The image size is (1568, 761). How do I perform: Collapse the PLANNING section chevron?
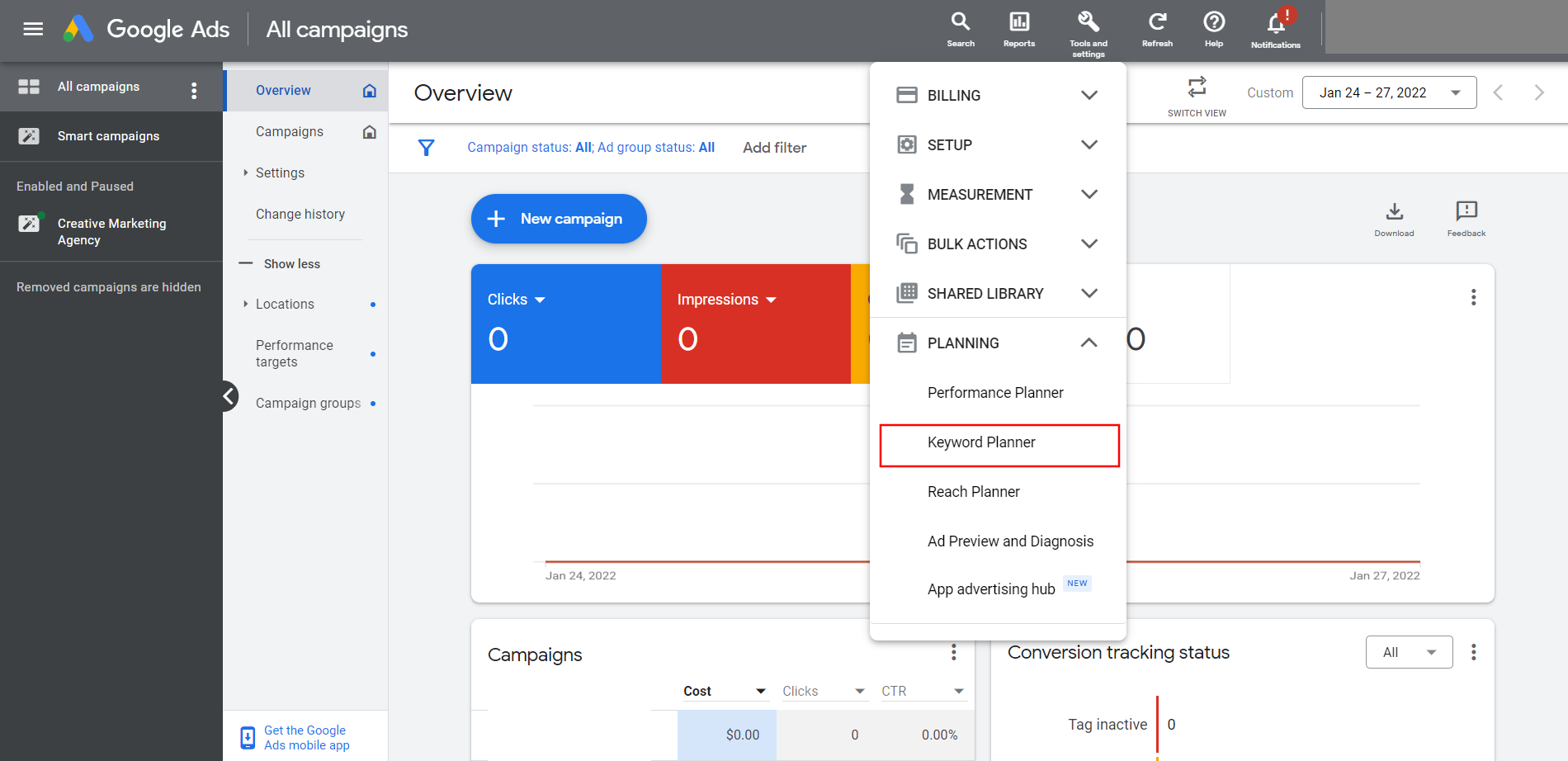click(1089, 343)
